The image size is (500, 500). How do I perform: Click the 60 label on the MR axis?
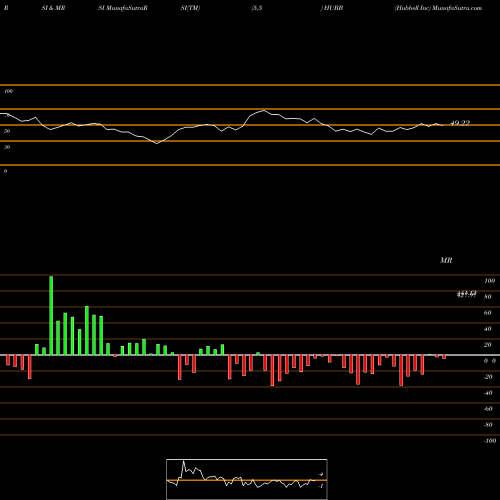pyautogui.click(x=488, y=313)
